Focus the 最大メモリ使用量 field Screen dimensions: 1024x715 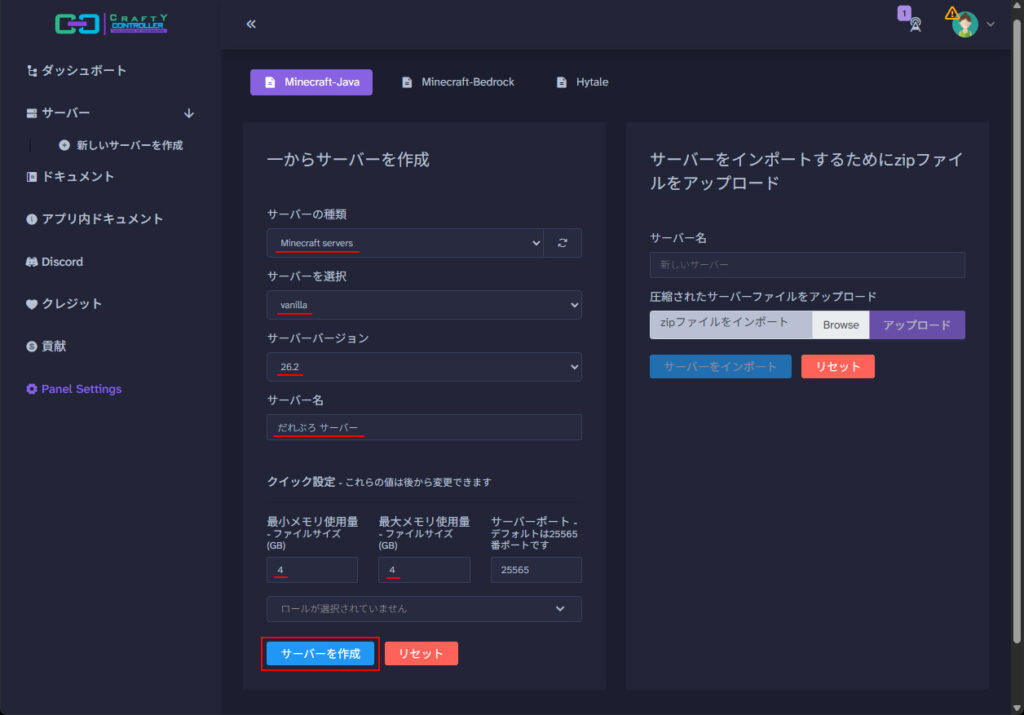[424, 570]
